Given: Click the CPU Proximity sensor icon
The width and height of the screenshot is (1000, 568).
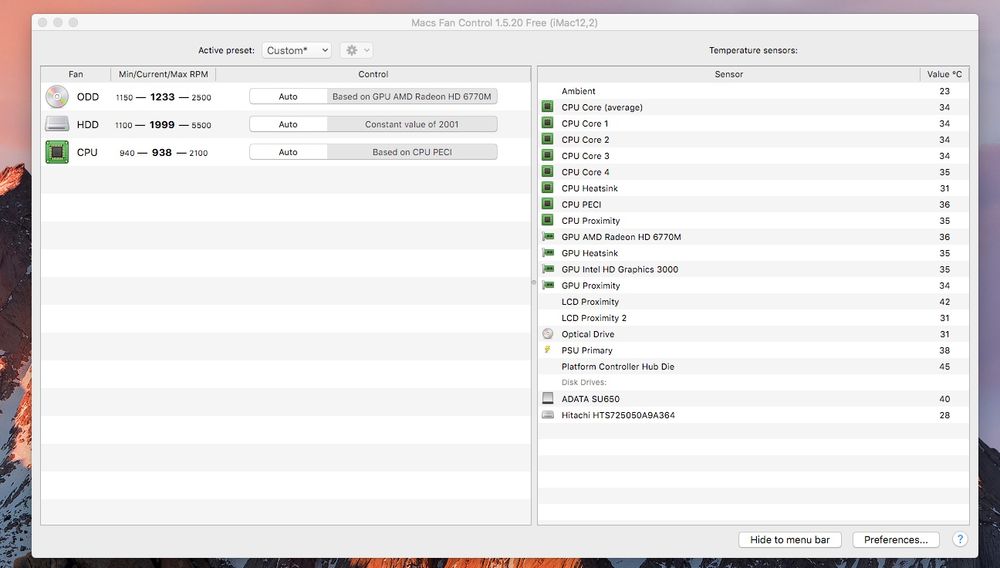Looking at the screenshot, I should [x=547, y=220].
